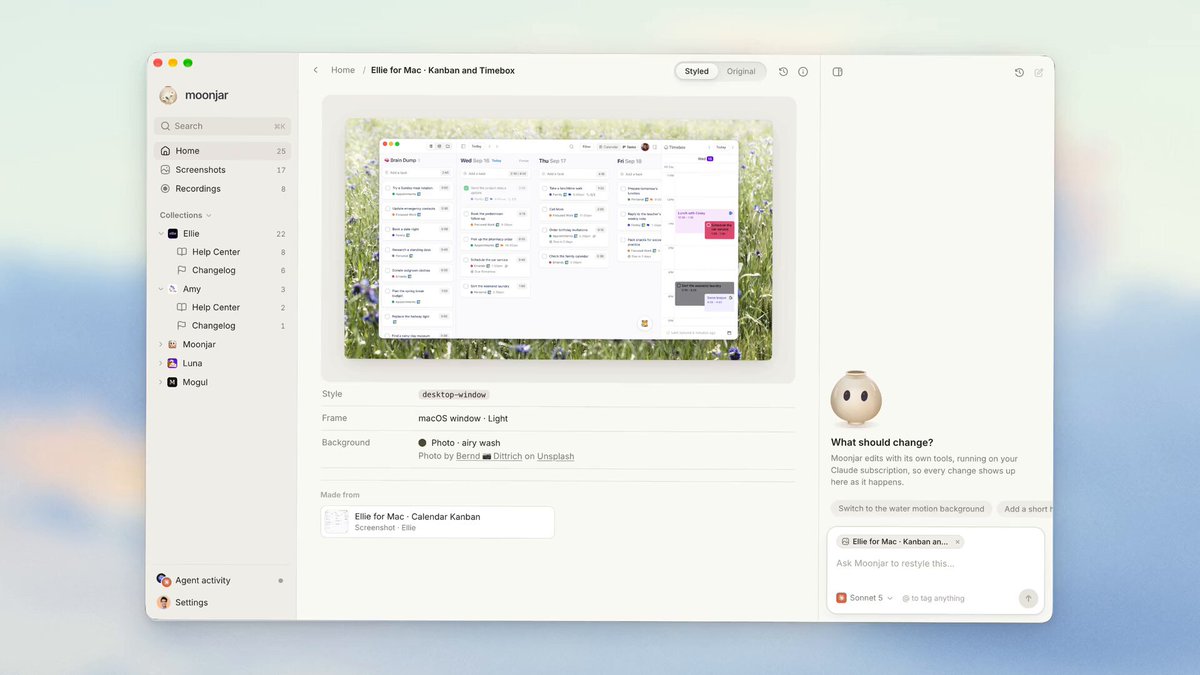The image size is (1200, 675).
Task: Open Ellie's Help Center collection
Action: (231, 252)
